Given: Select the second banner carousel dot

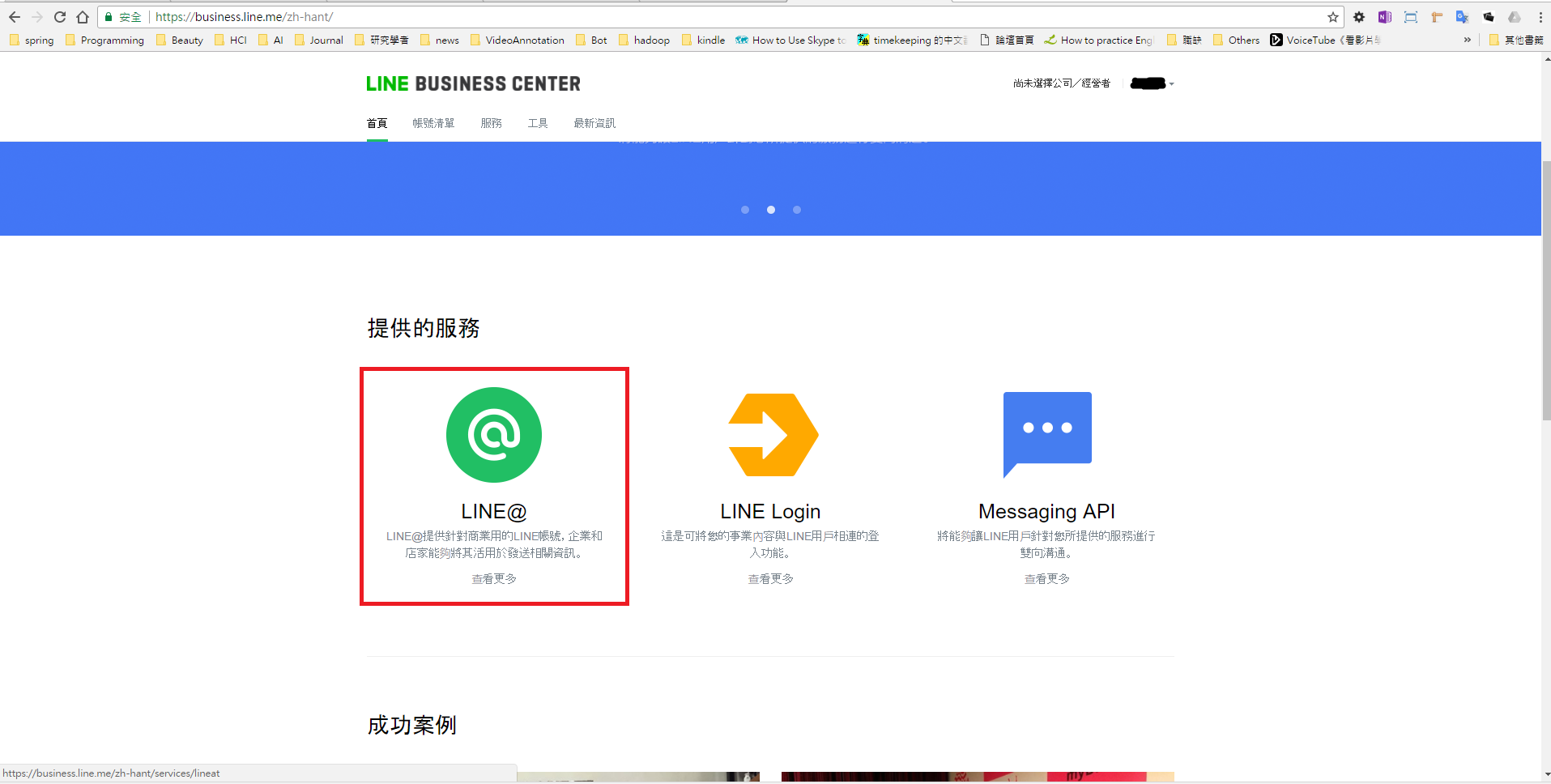Looking at the screenshot, I should coord(771,210).
